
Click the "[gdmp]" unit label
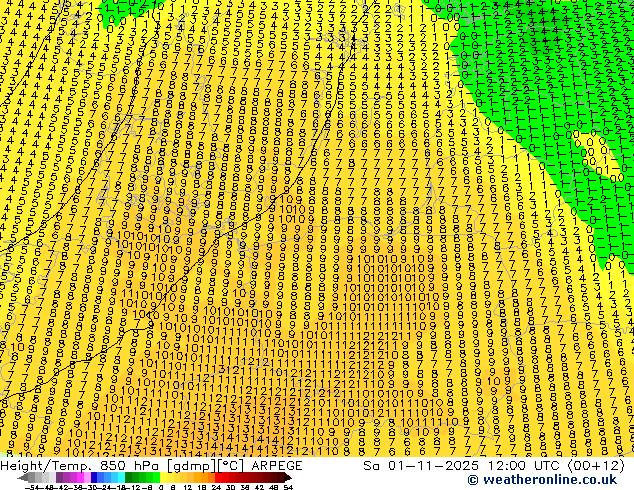pos(191,466)
